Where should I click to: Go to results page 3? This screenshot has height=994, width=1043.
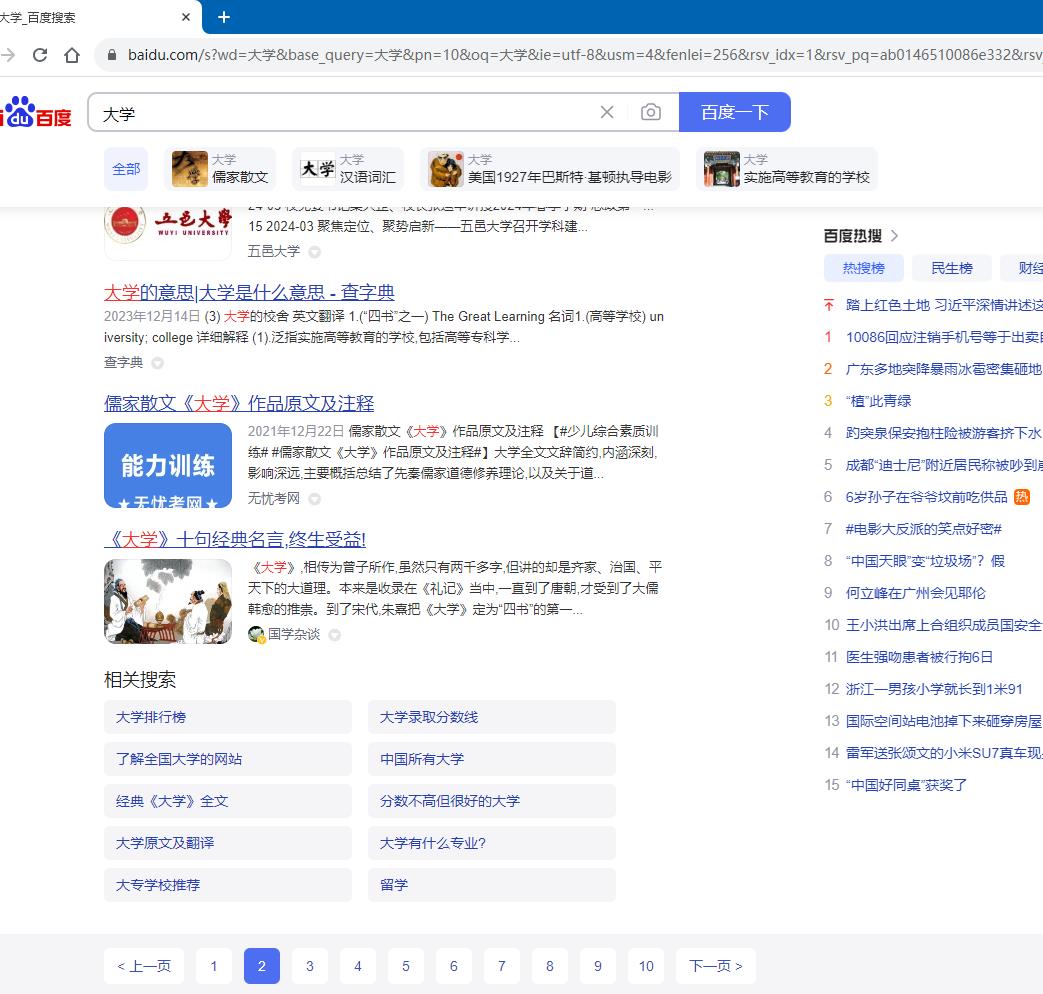click(x=309, y=966)
